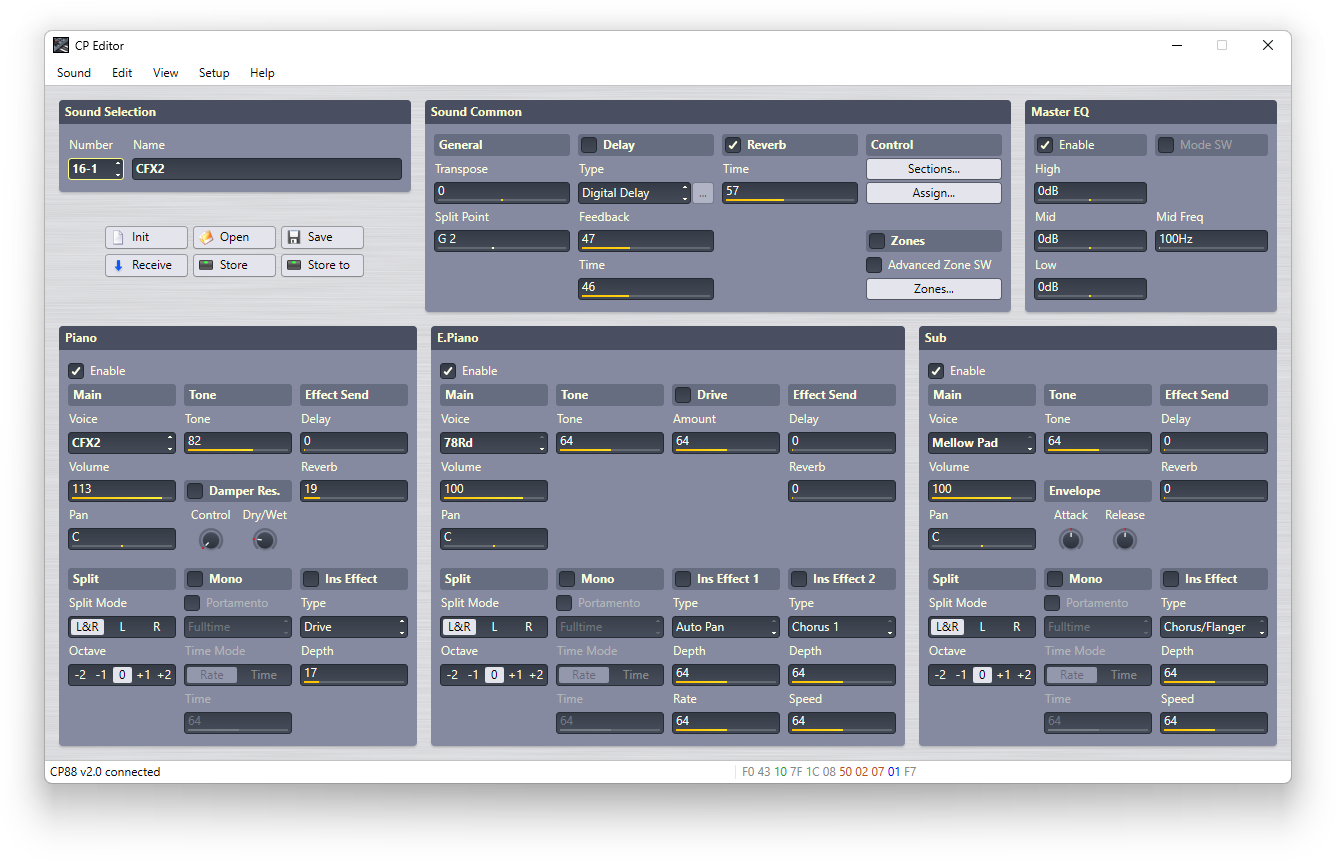Open the Sub Ins Effect Chorus/Flanger dropdown

1213,627
